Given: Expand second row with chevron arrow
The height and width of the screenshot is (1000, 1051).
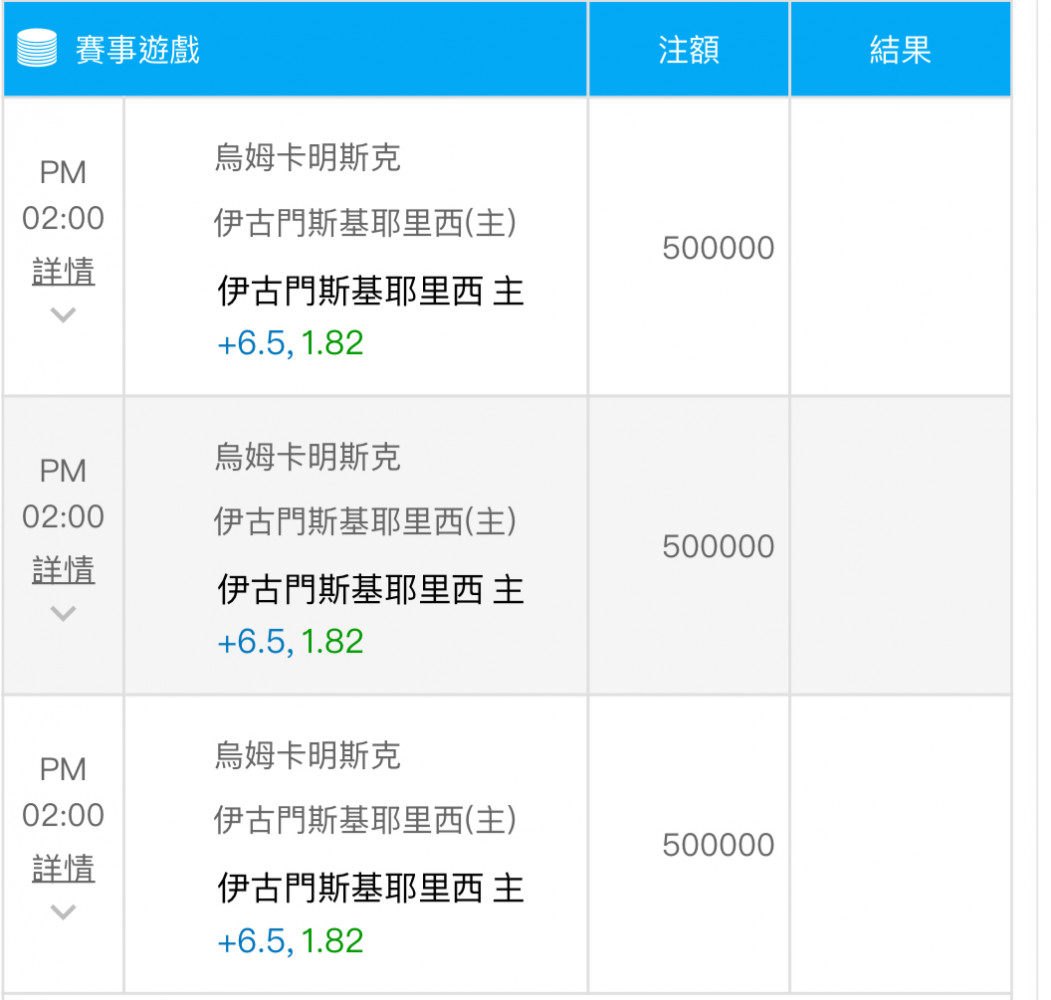Looking at the screenshot, I should click(63, 613).
